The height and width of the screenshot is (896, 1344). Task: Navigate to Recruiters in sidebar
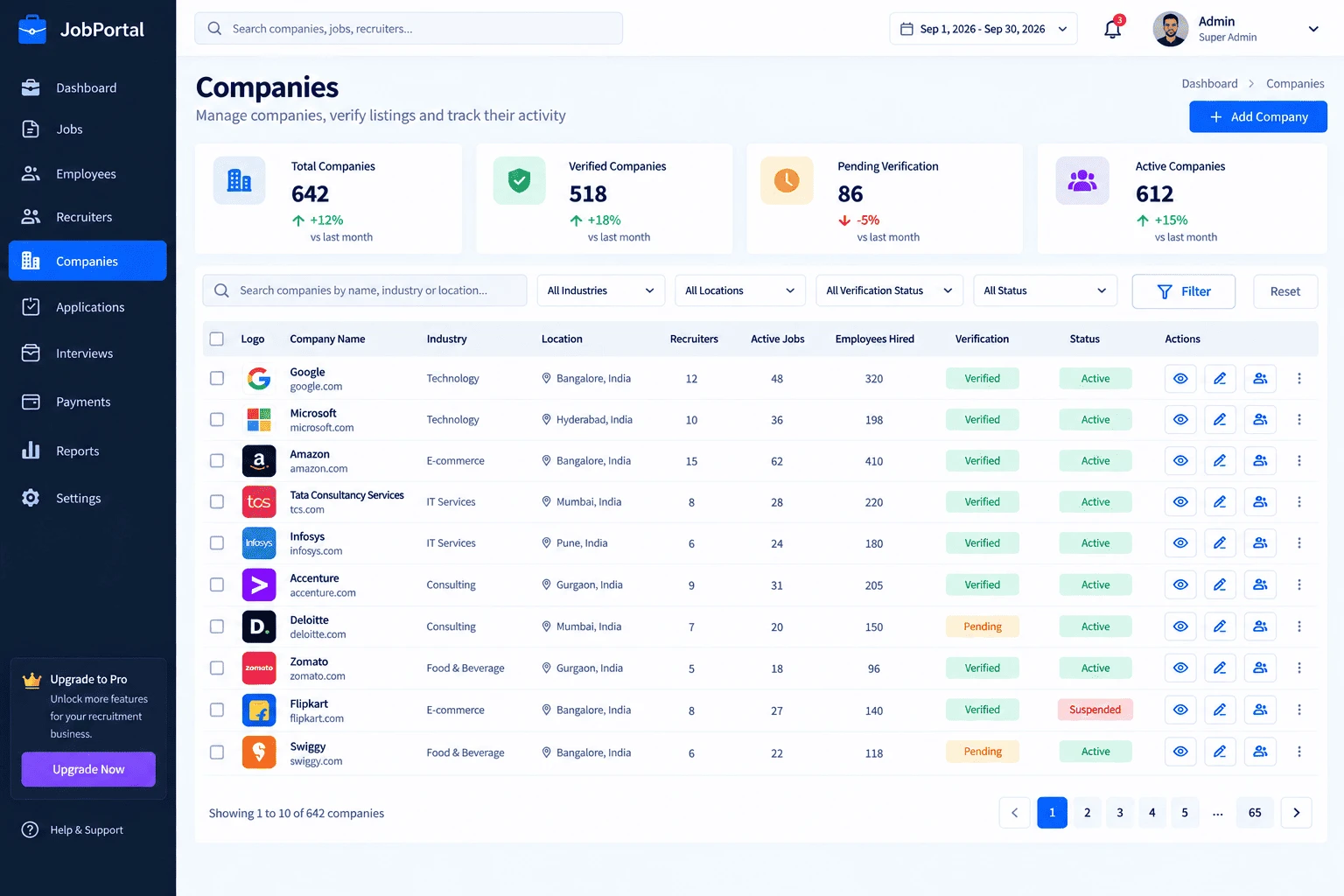(x=87, y=217)
